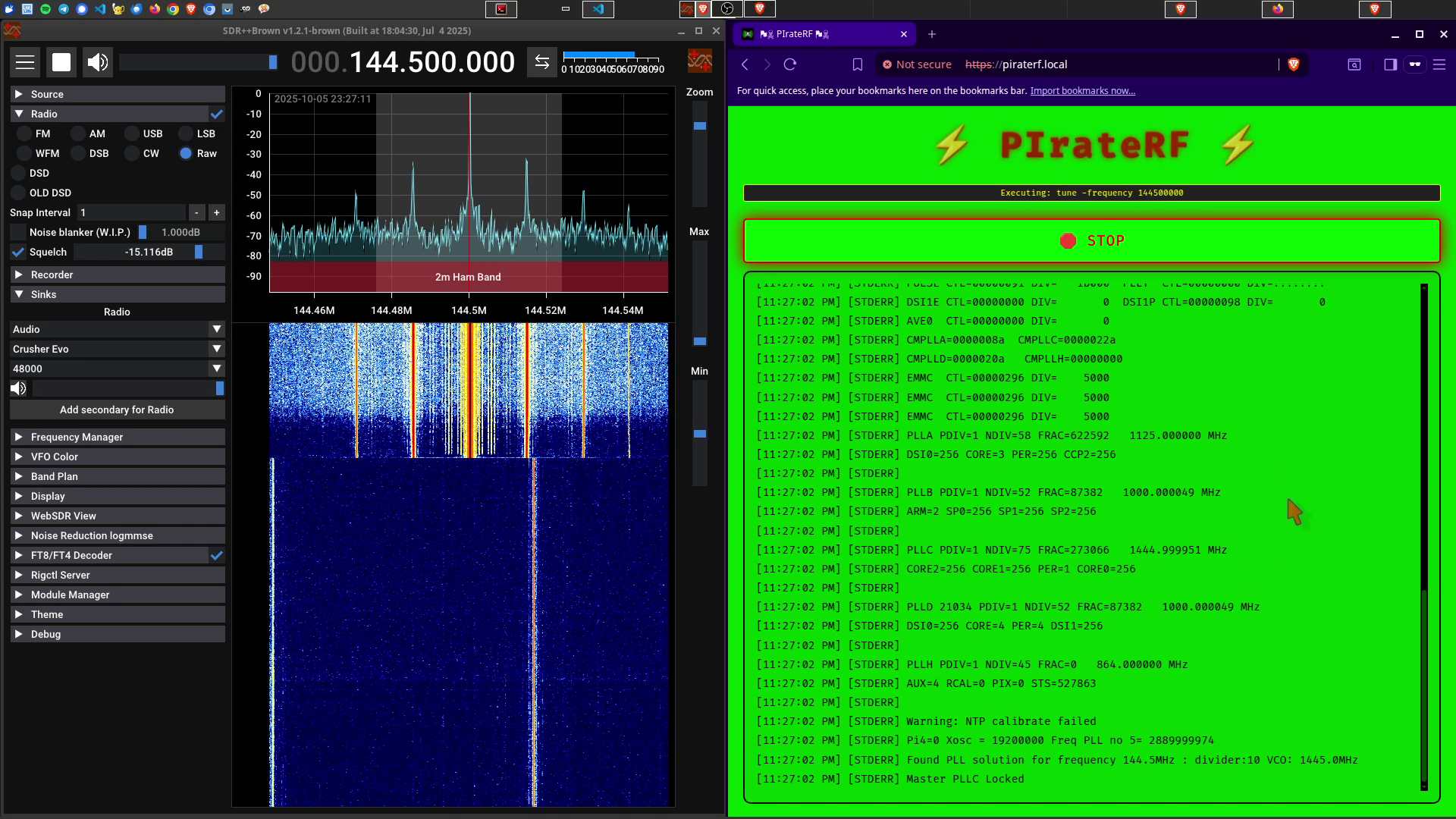Viewport: 1456px width, 819px height.
Task: Open a new browser tab
Action: click(932, 34)
